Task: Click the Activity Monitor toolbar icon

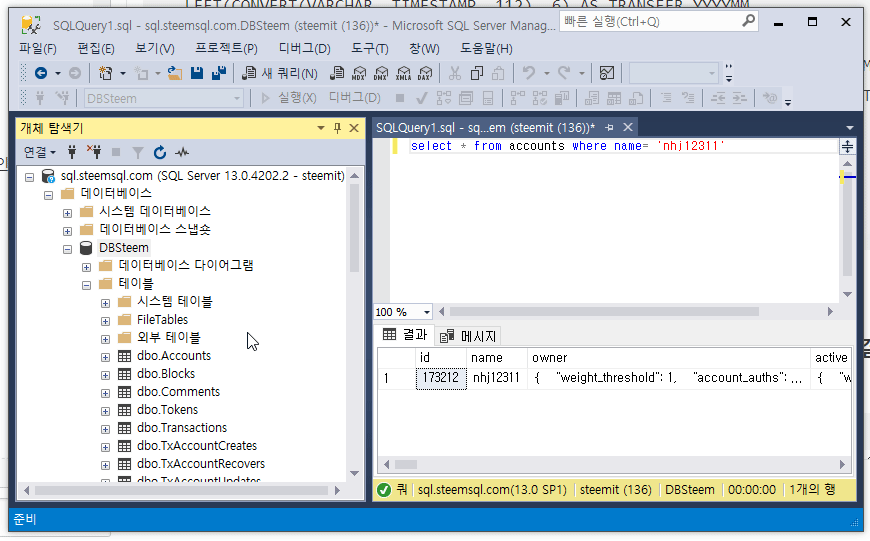Action: [607, 73]
